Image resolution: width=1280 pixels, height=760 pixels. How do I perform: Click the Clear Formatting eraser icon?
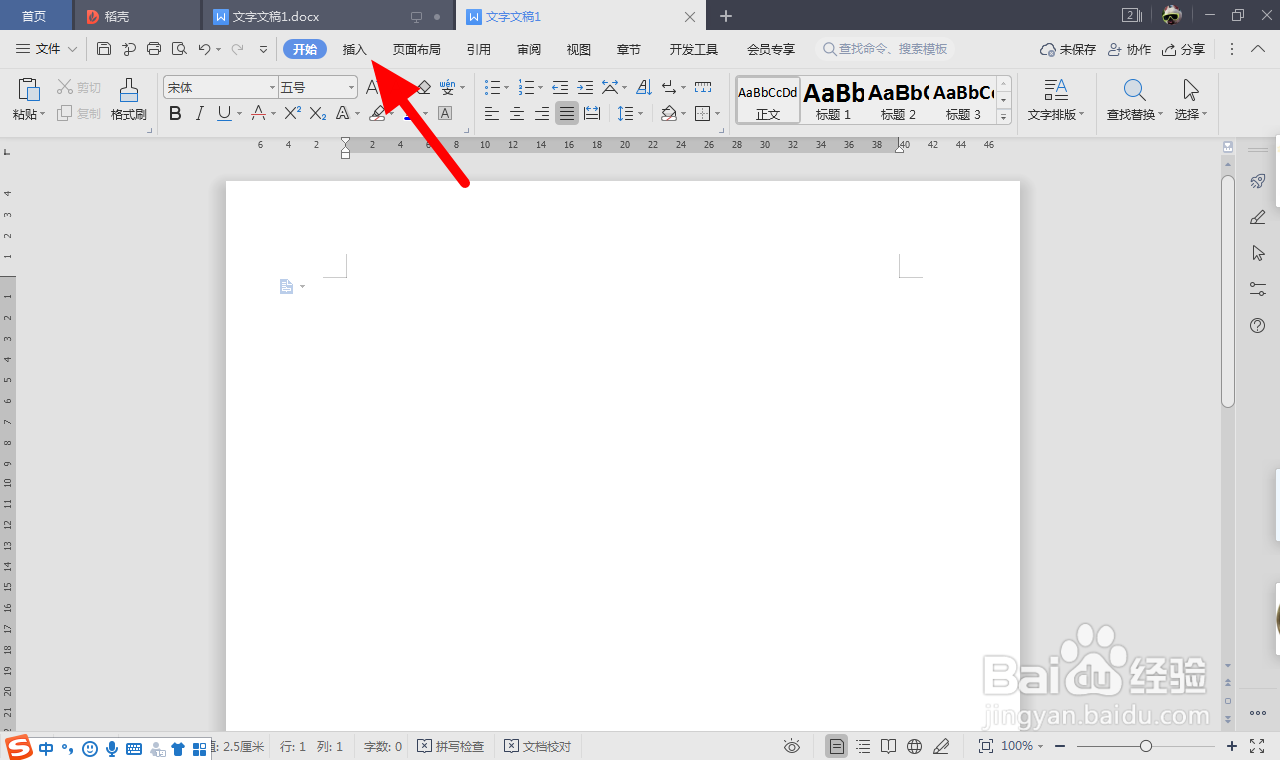423,88
